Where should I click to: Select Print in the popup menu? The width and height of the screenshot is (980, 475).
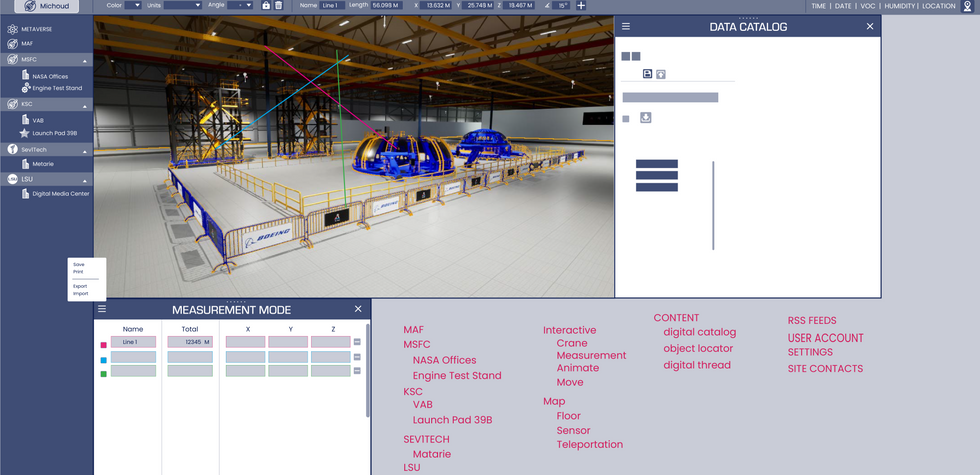tap(78, 272)
